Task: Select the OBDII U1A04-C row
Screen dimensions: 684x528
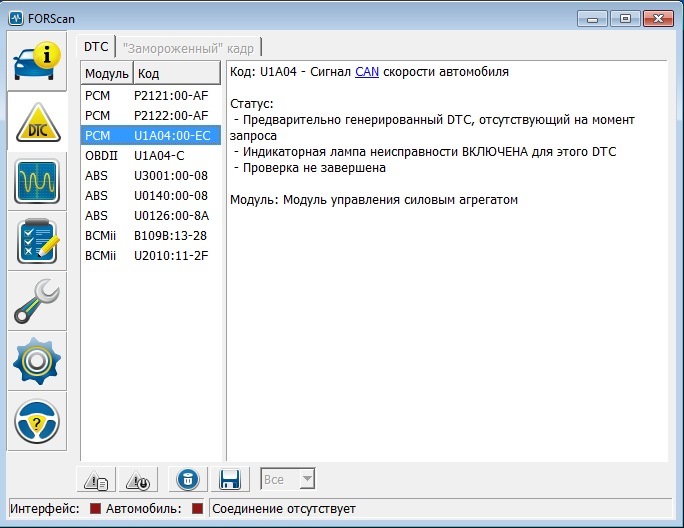Action: coord(151,156)
